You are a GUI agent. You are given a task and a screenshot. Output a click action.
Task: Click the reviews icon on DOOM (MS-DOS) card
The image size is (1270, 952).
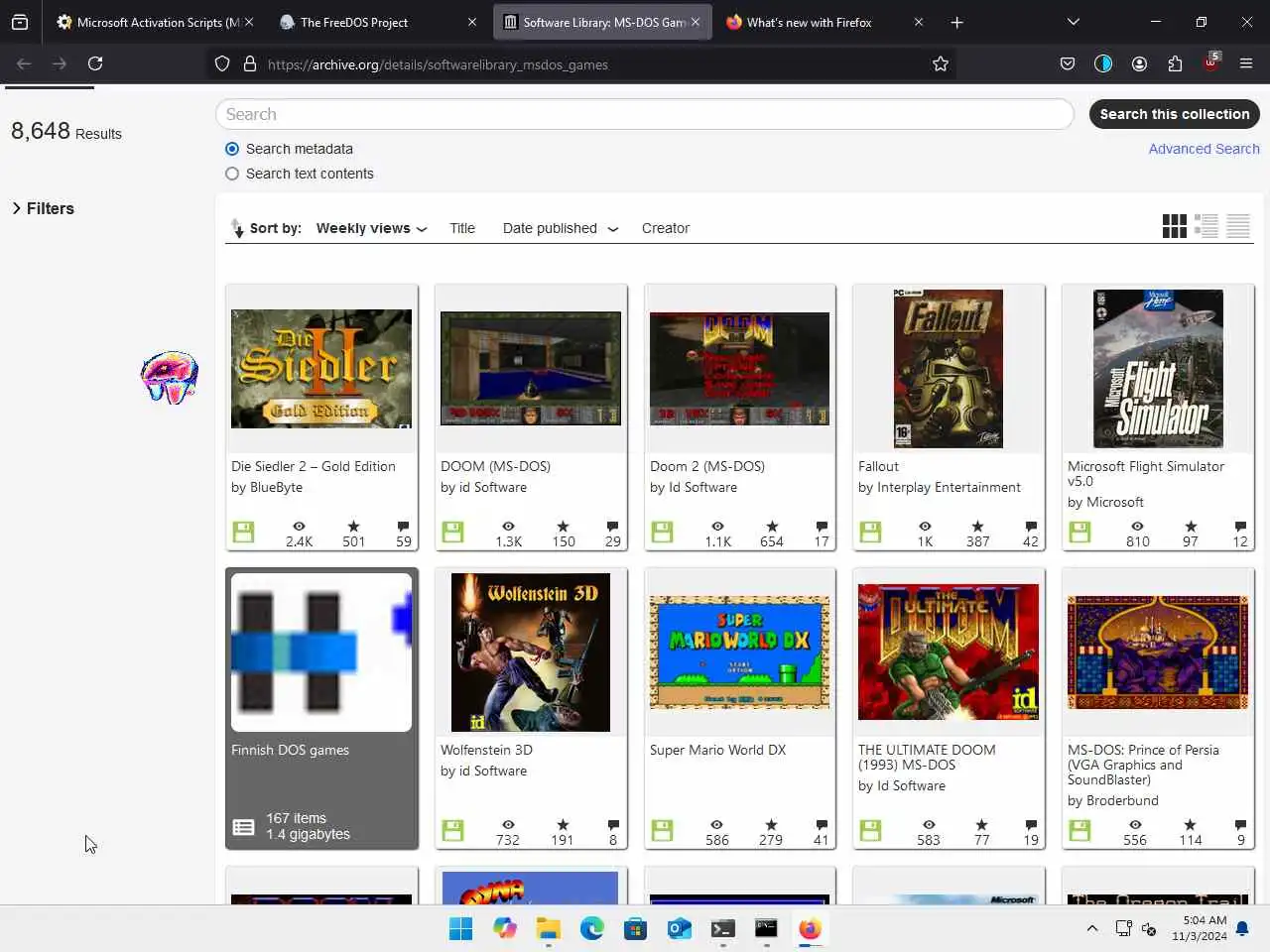pos(612,527)
